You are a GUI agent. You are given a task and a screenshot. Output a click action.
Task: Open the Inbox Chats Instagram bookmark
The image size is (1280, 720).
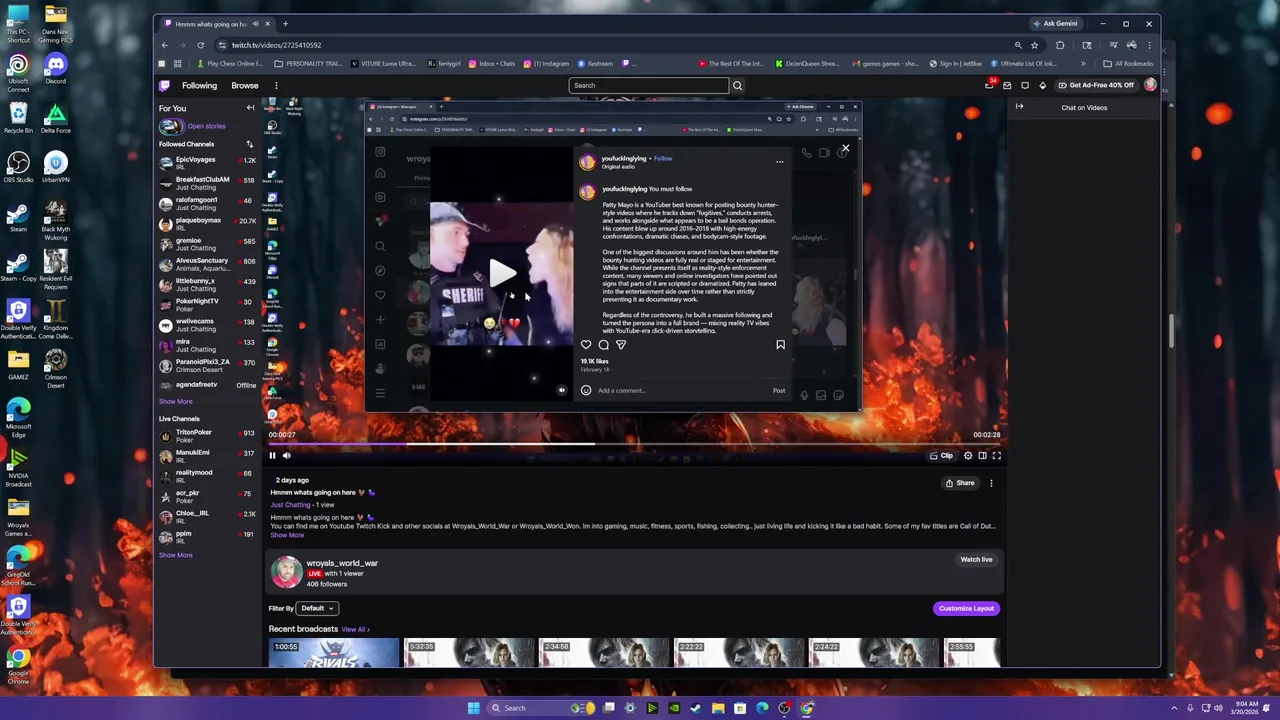click(x=493, y=64)
